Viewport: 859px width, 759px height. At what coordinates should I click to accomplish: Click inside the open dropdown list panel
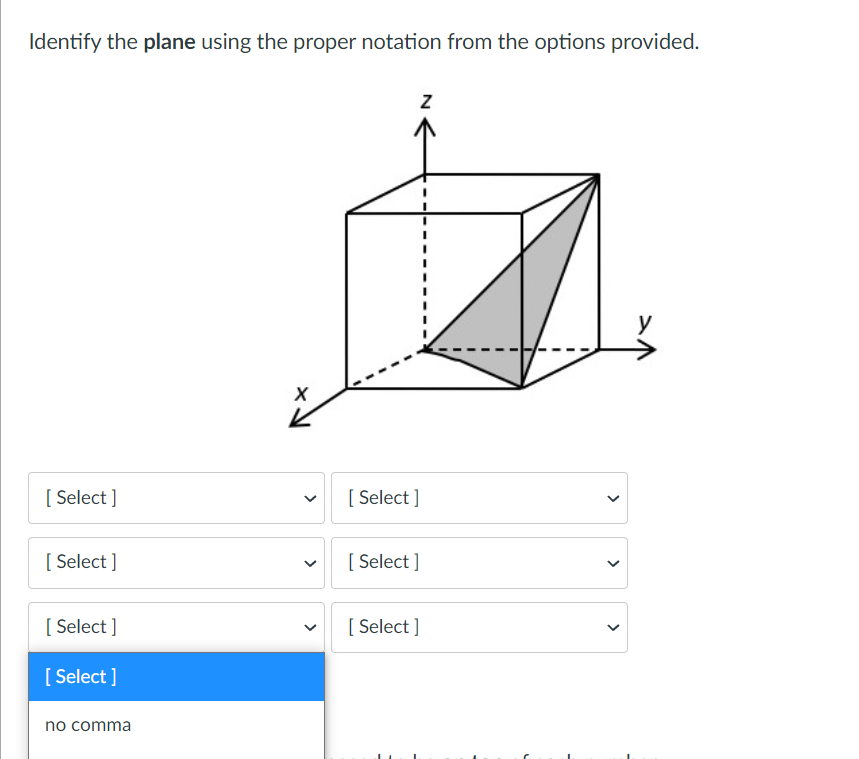pos(176,700)
